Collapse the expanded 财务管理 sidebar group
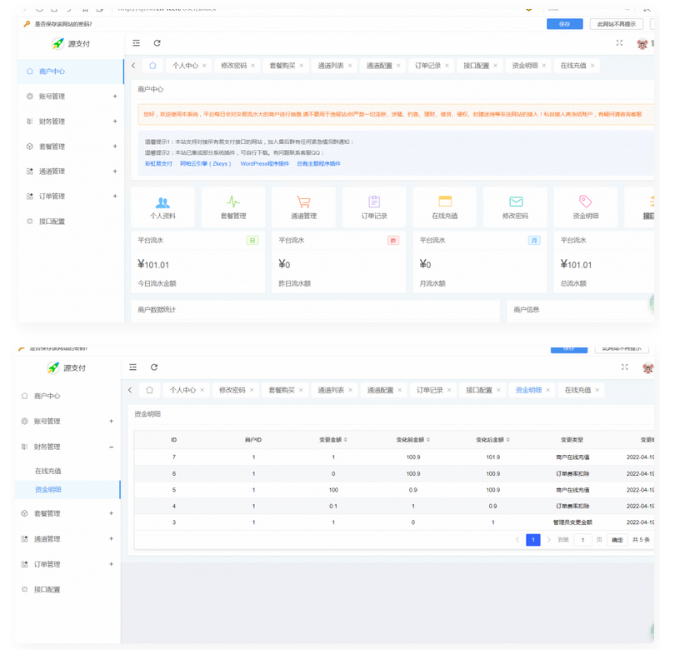 [111, 447]
